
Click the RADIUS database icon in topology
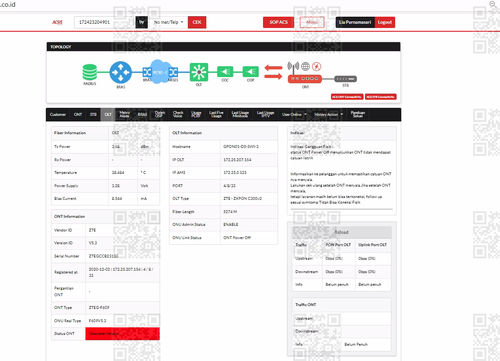(x=90, y=72)
